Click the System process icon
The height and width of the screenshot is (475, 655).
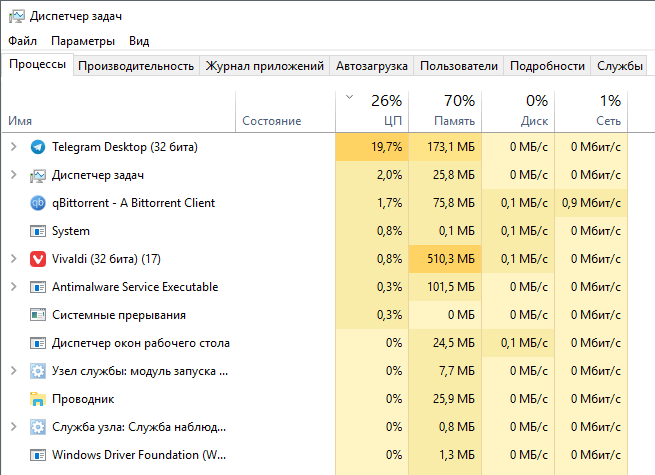click(x=38, y=231)
